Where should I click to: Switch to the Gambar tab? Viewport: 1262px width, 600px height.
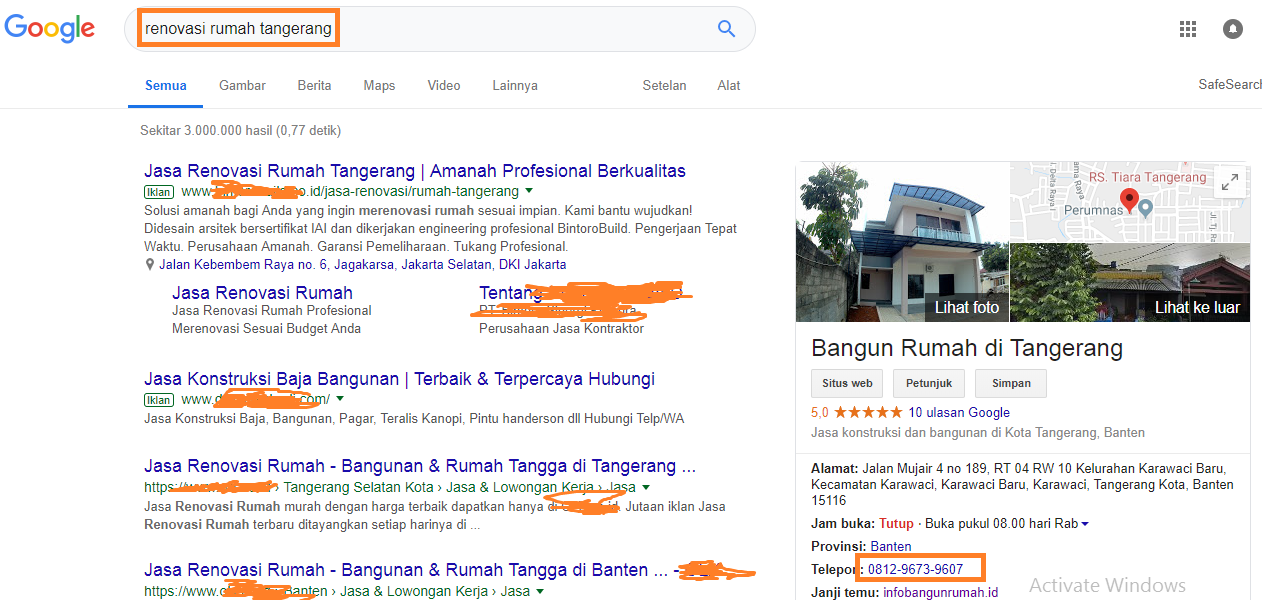[x=242, y=86]
